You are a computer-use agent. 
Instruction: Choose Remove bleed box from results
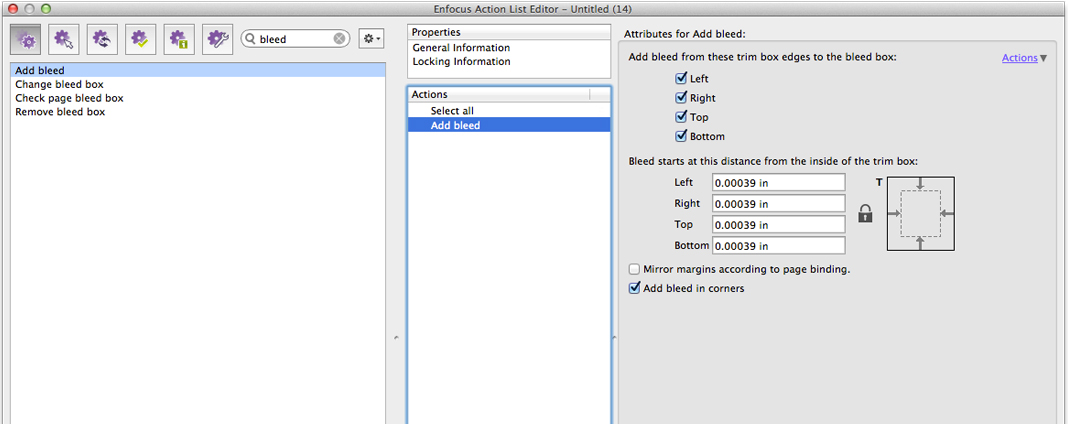pos(60,112)
